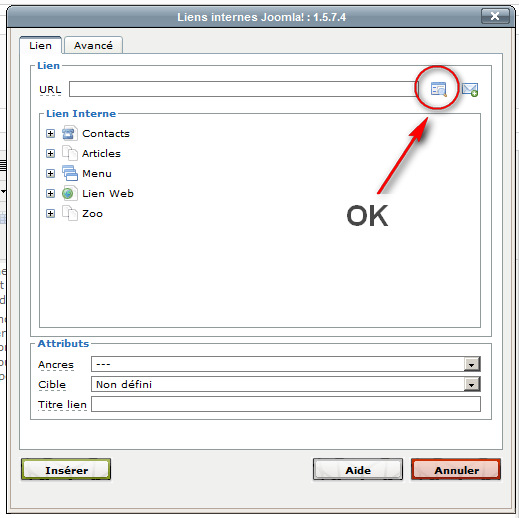This screenshot has height=518, width=519.
Task: Click the Insérer button
Action: point(66,470)
